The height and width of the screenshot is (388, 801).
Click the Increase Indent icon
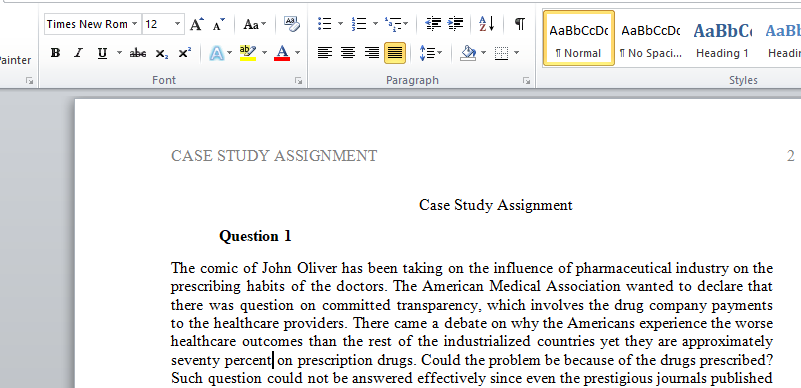click(455, 24)
